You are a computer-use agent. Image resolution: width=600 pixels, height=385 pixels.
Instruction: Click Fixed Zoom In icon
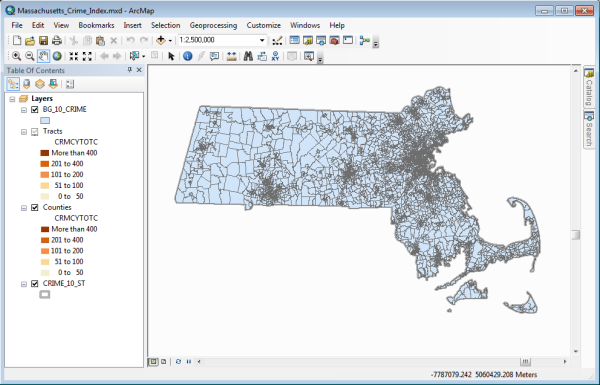73,56
